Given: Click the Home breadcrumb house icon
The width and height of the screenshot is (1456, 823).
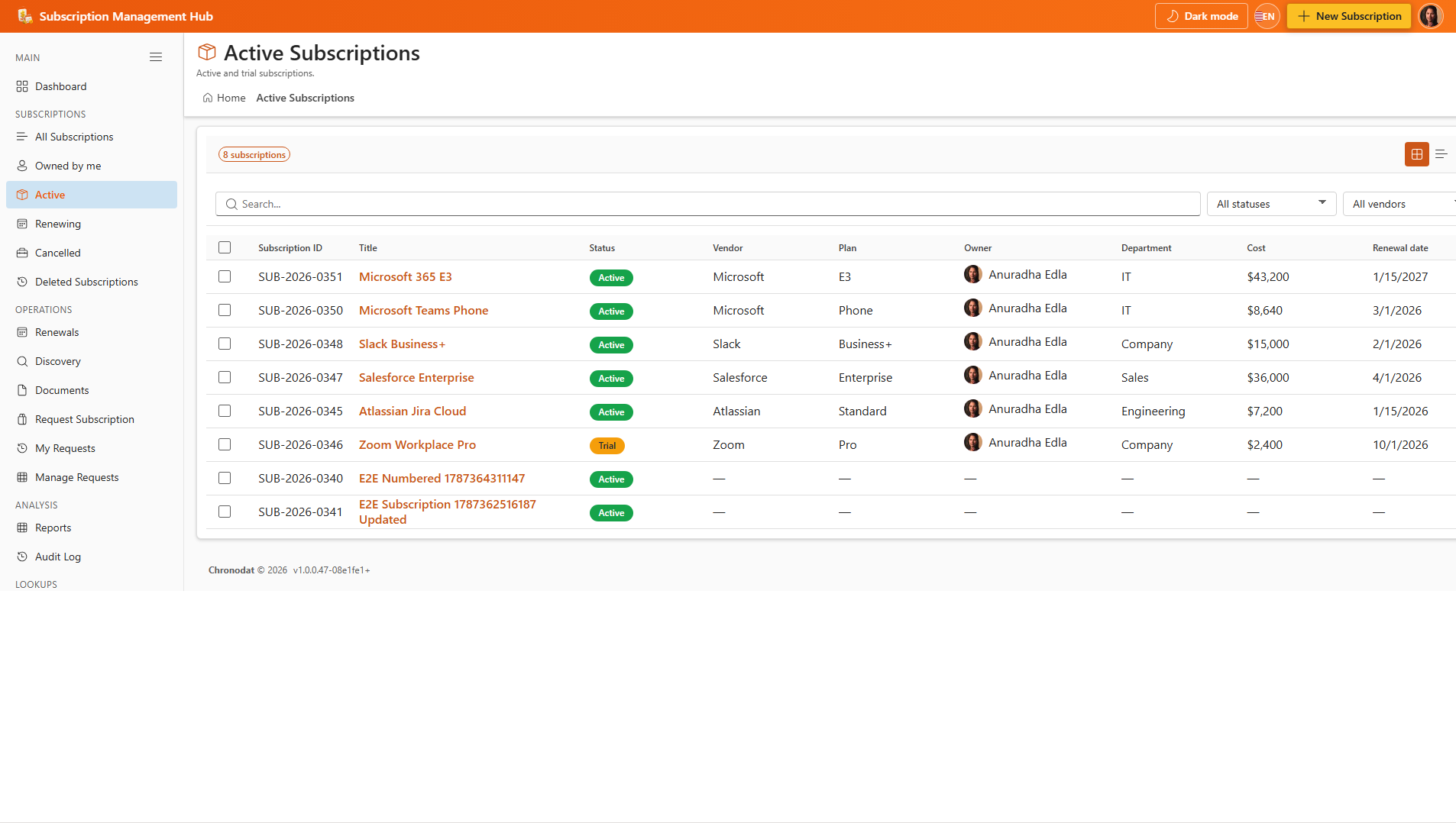Looking at the screenshot, I should coord(208,98).
